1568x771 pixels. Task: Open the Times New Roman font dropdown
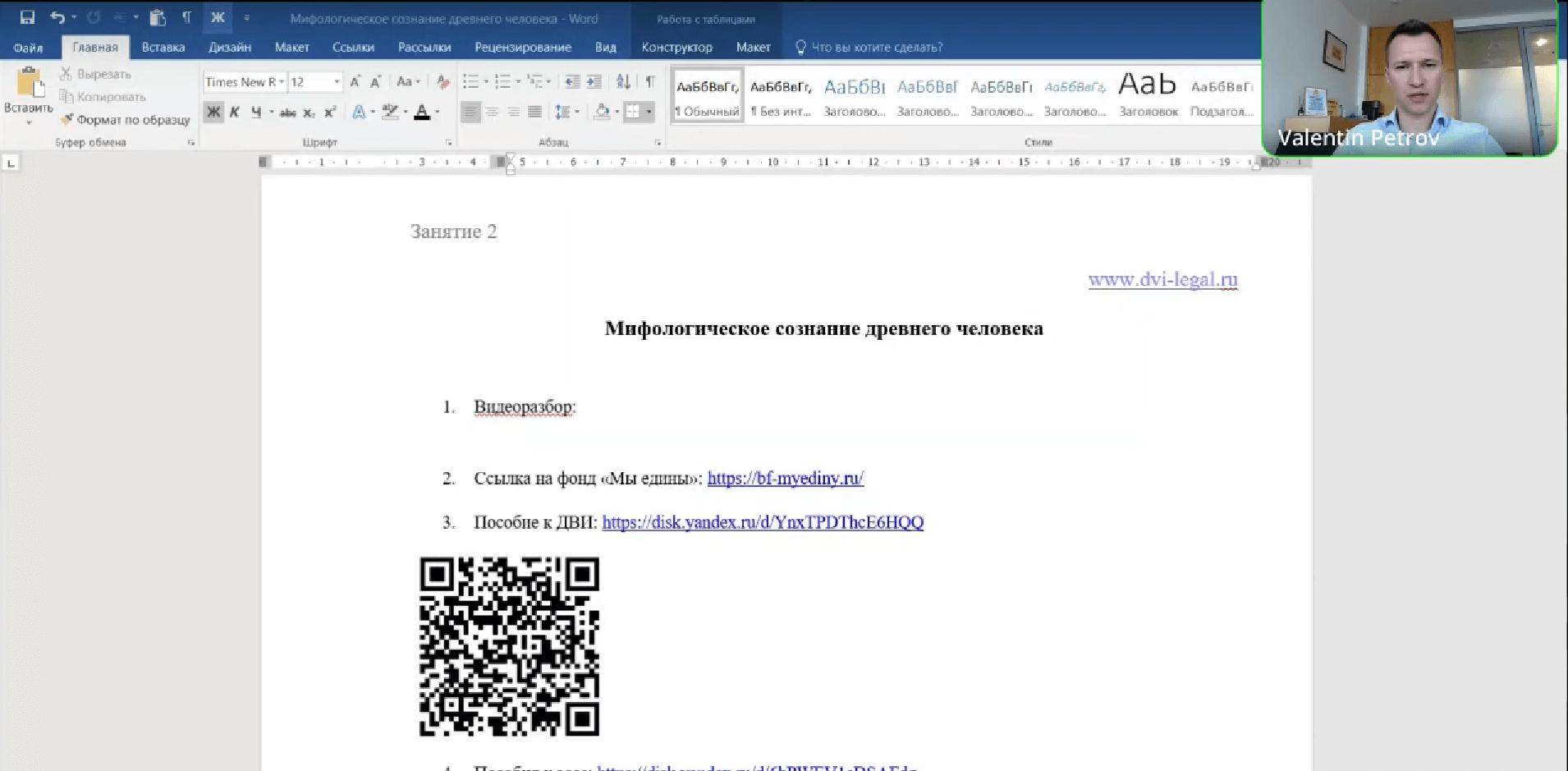(x=282, y=81)
